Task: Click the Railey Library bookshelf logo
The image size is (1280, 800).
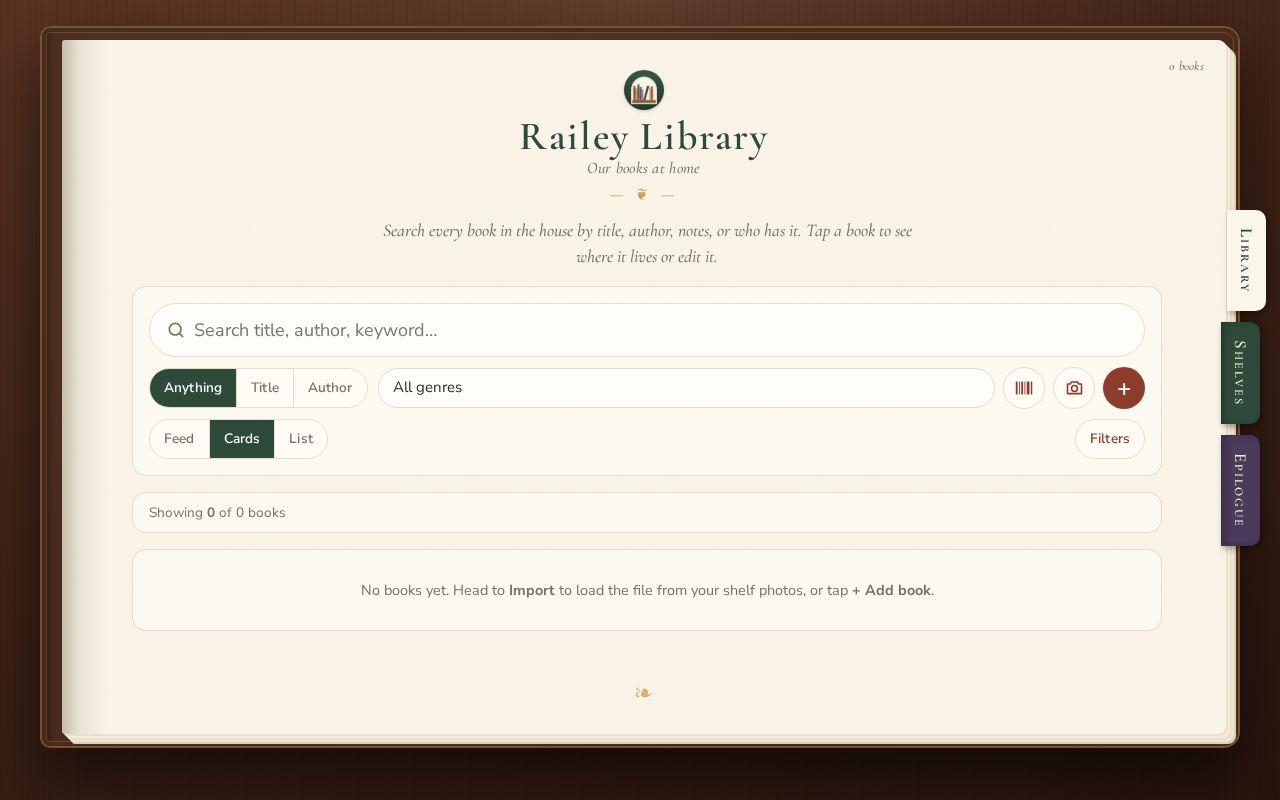Action: click(644, 90)
